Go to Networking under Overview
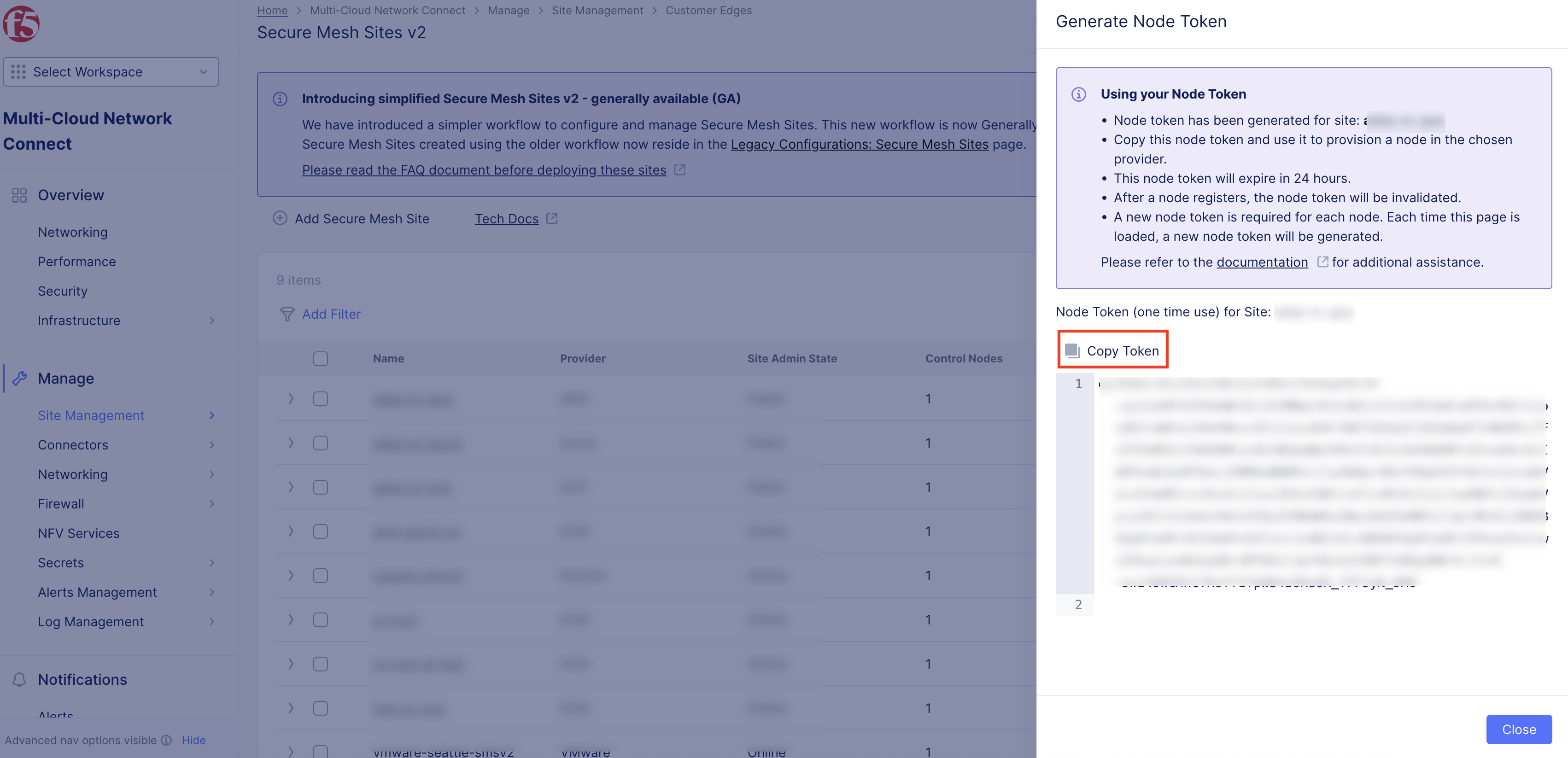Viewport: 1568px width, 758px height. (72, 233)
